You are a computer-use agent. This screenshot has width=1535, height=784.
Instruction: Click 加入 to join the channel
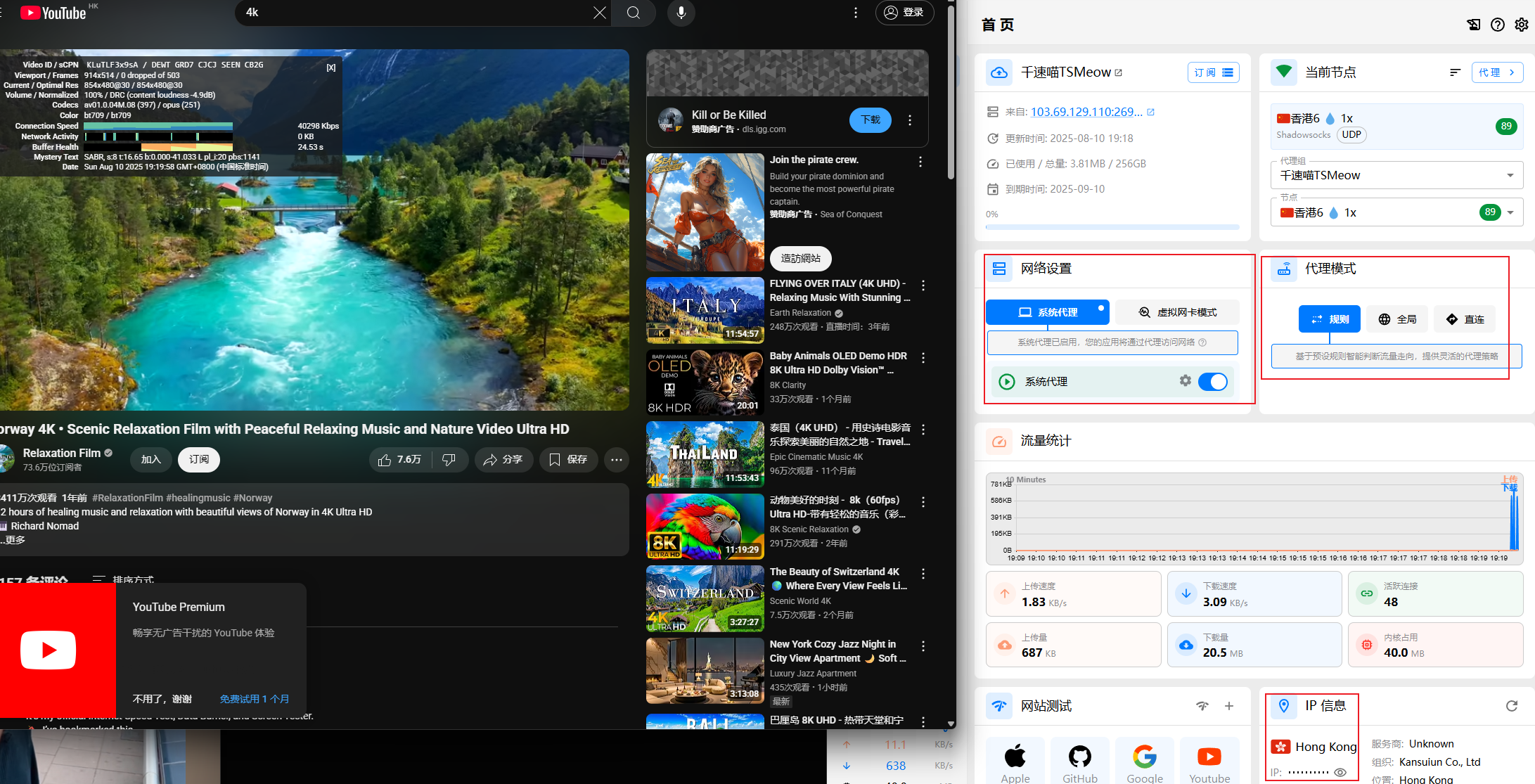point(151,459)
